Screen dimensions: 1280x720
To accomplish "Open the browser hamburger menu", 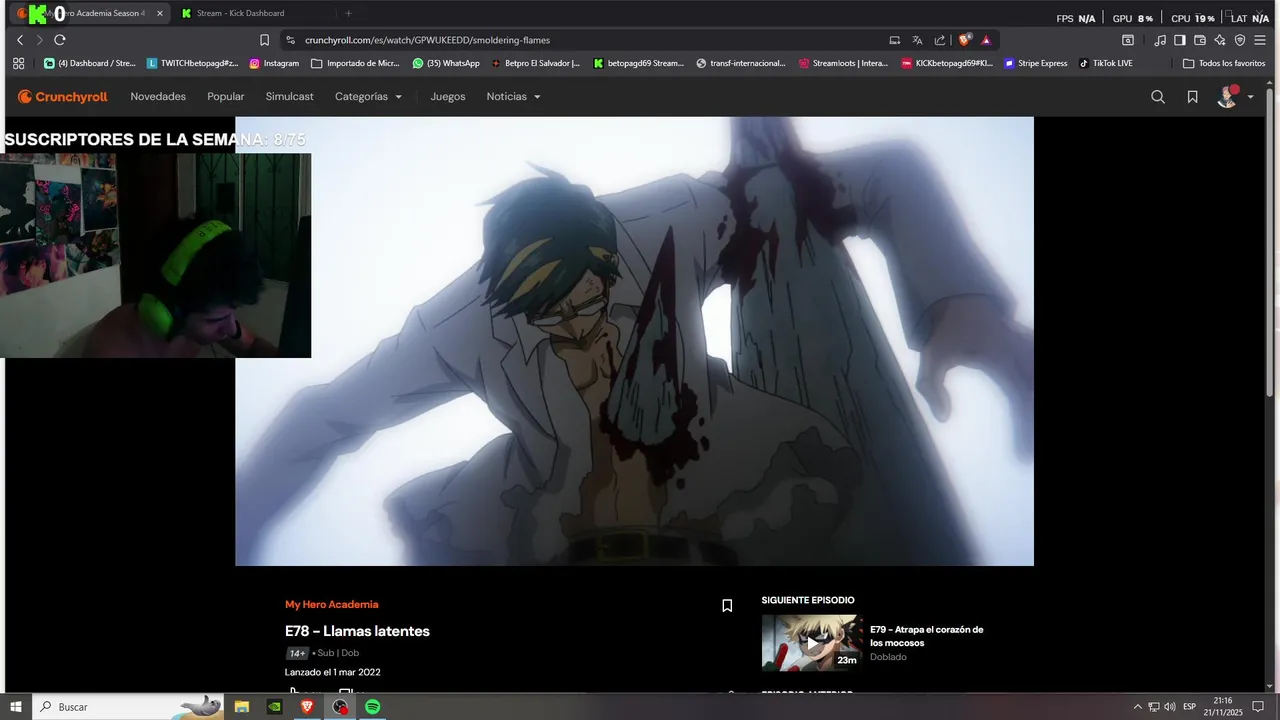I will [x=1262, y=40].
